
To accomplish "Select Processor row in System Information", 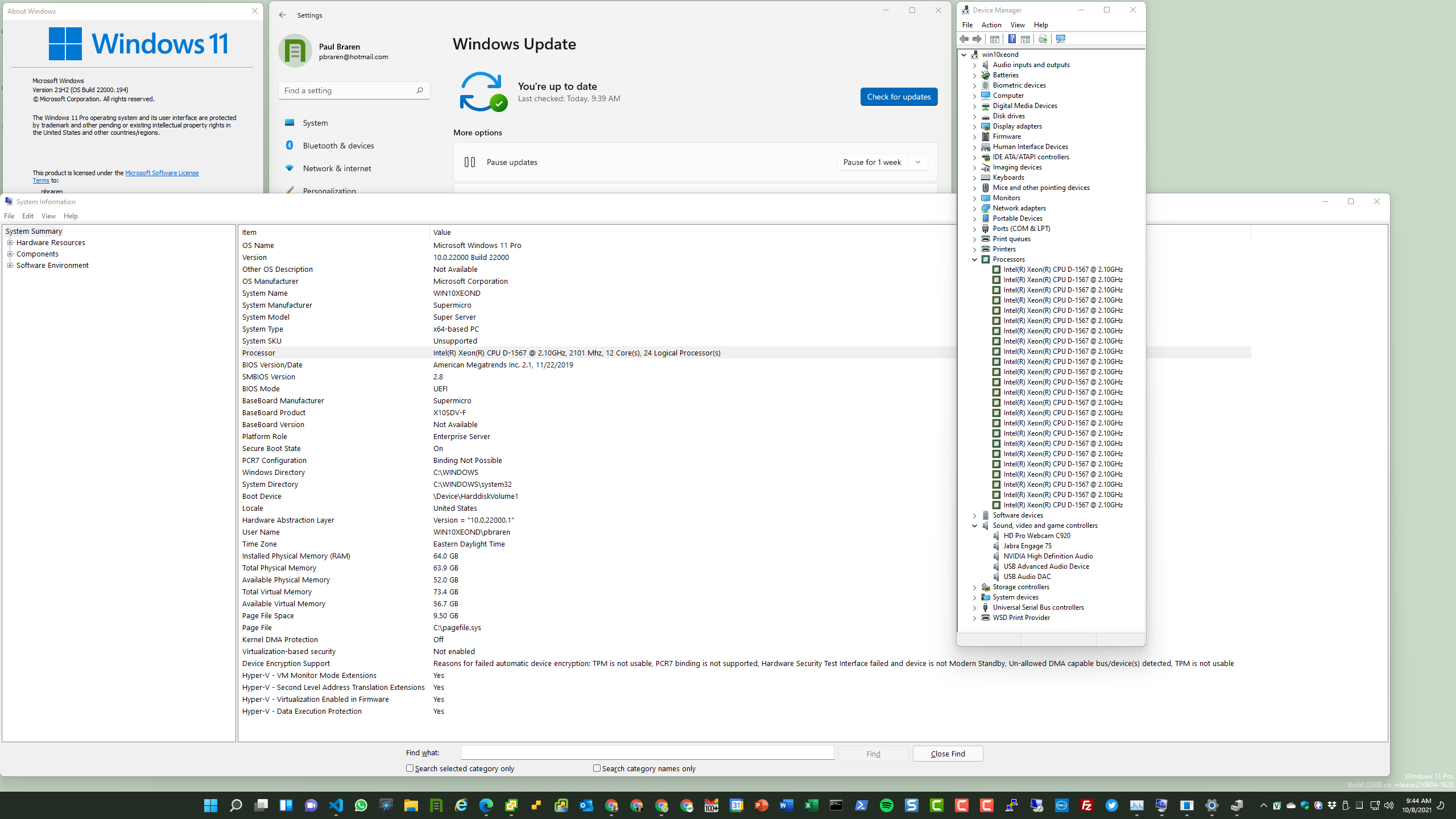I will click(x=745, y=353).
